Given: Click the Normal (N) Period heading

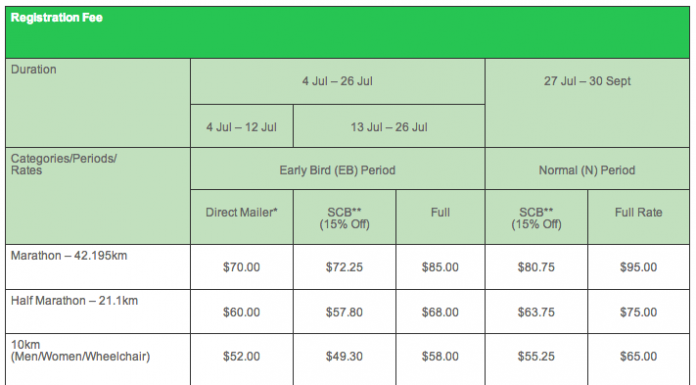Looking at the screenshot, I should (x=587, y=170).
